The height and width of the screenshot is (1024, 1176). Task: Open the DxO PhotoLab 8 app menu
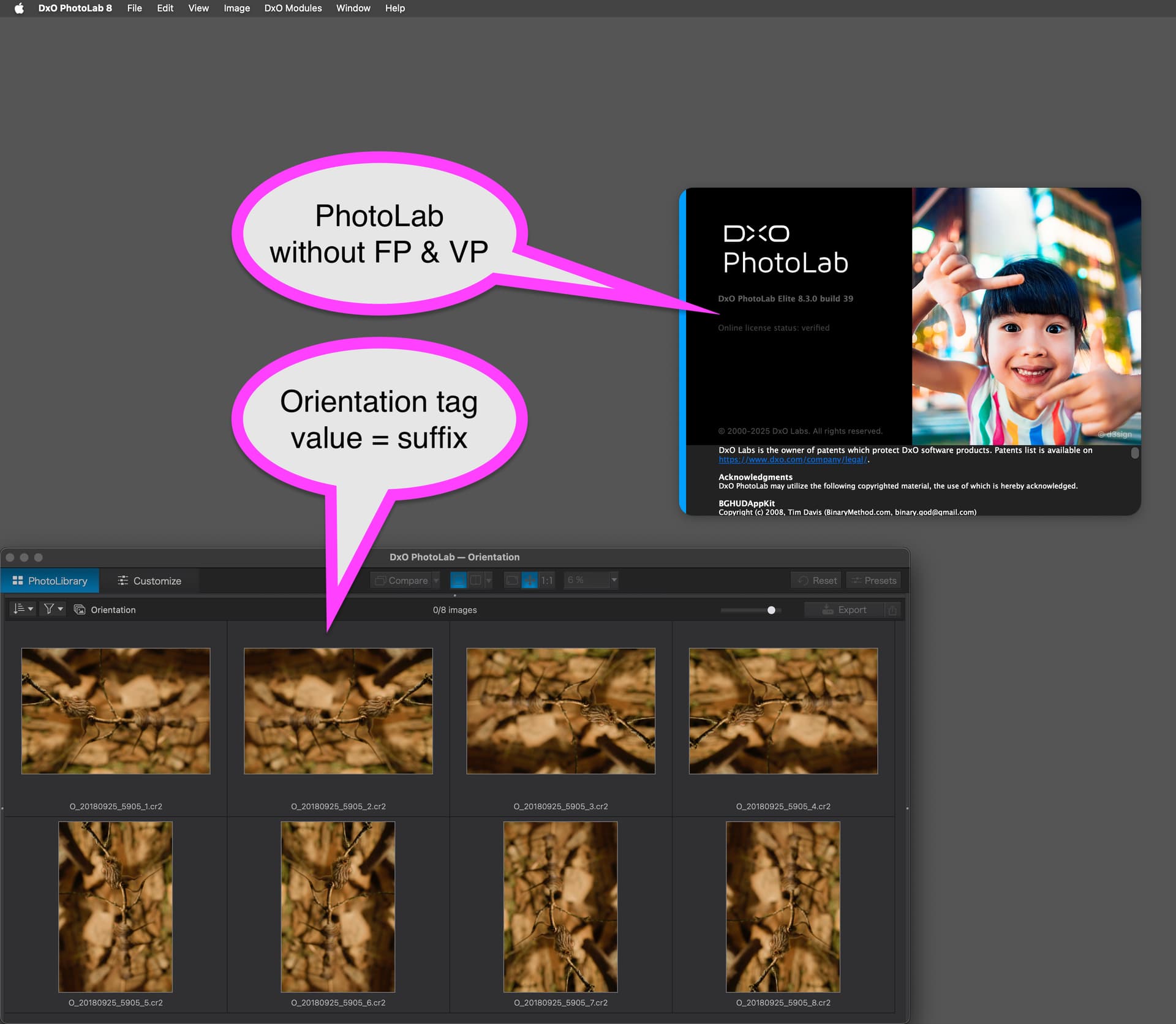click(x=75, y=8)
